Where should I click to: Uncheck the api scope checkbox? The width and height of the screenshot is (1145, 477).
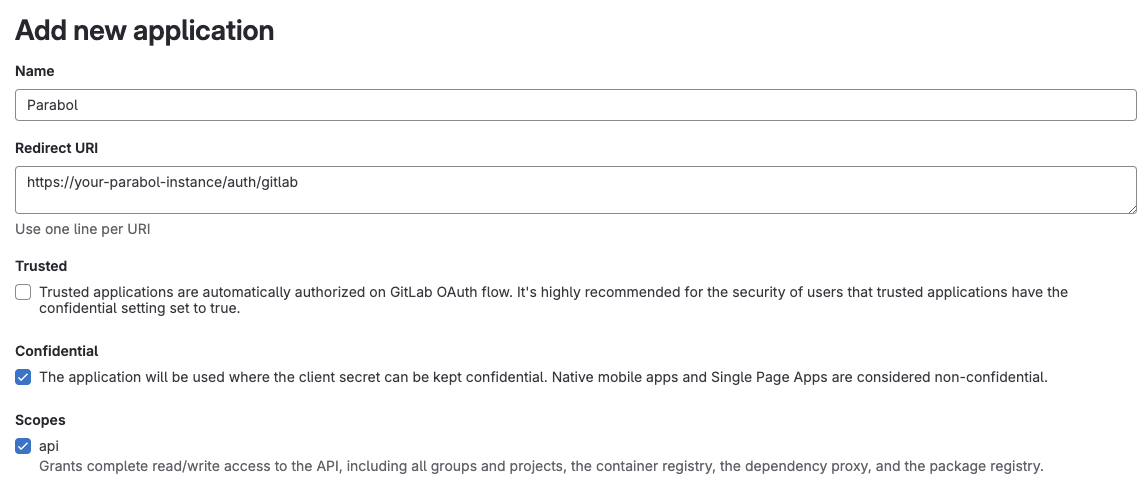(x=23, y=446)
